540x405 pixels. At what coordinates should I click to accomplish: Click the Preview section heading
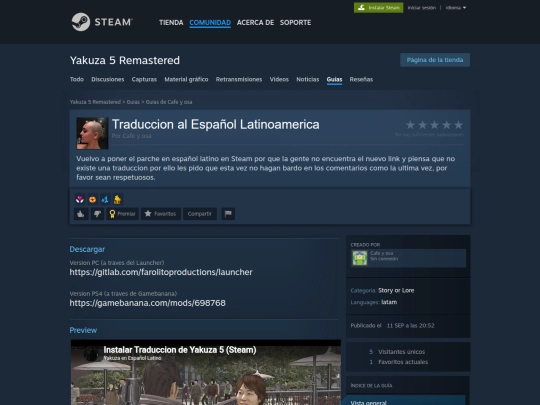click(83, 330)
